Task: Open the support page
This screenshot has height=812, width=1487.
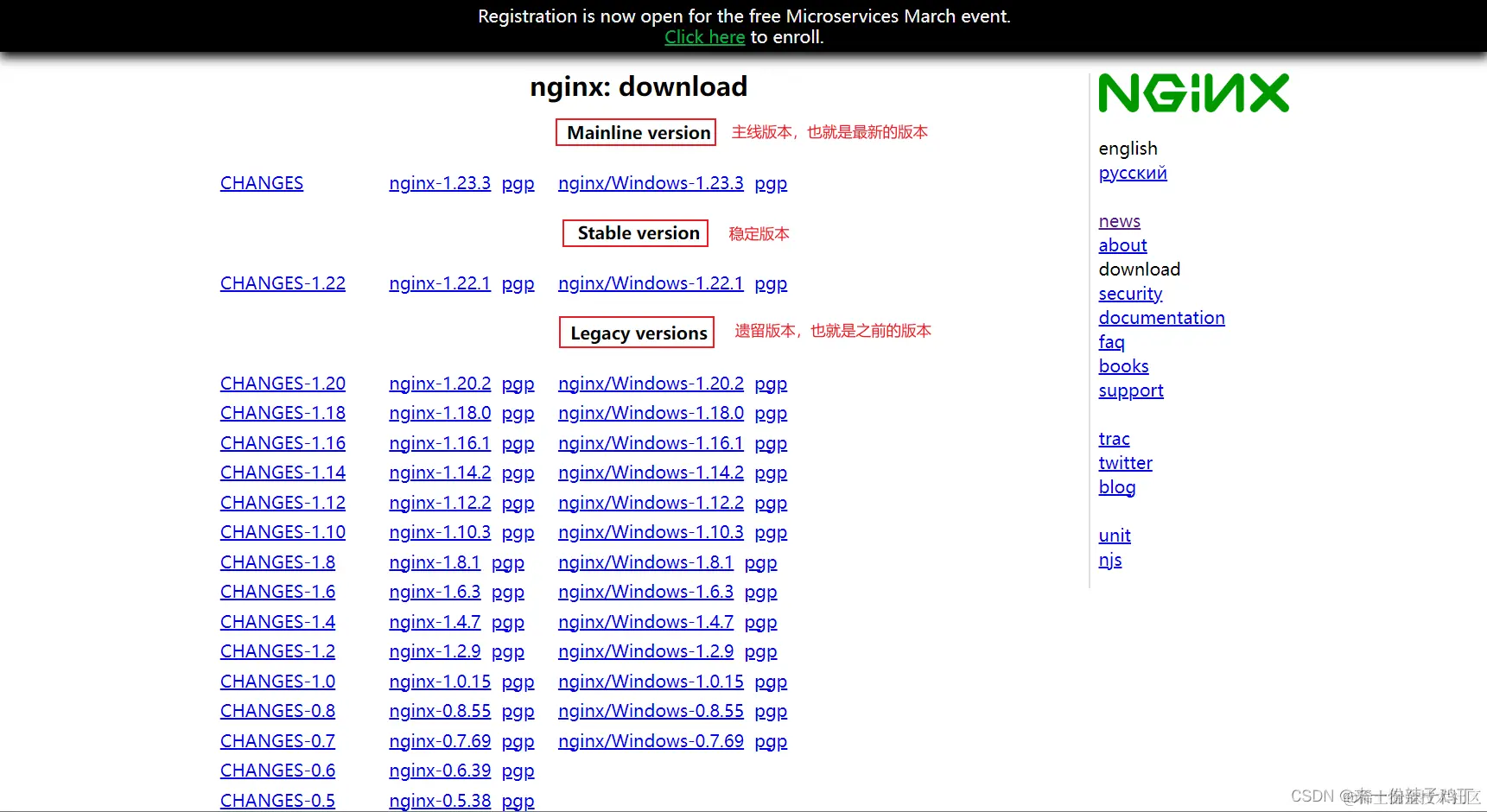Action: [x=1131, y=390]
